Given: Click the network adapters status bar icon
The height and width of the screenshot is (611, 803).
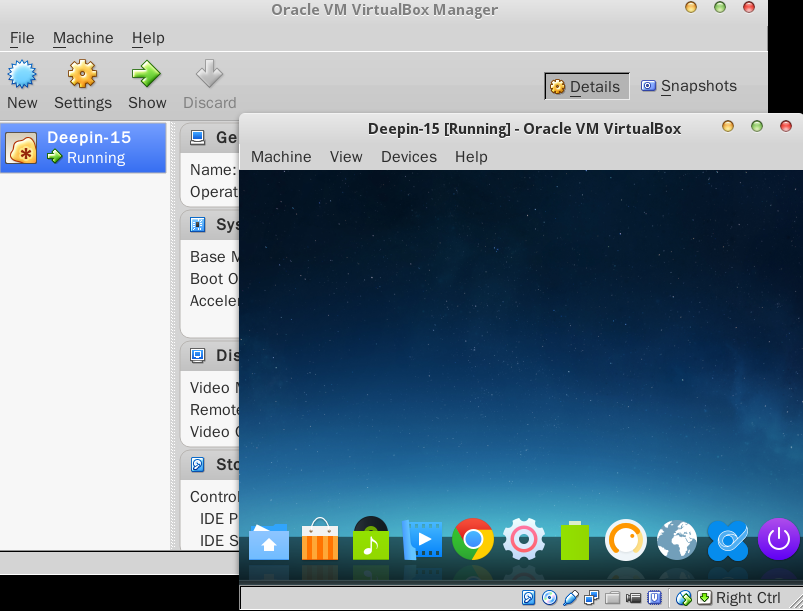Looking at the screenshot, I should [591, 598].
